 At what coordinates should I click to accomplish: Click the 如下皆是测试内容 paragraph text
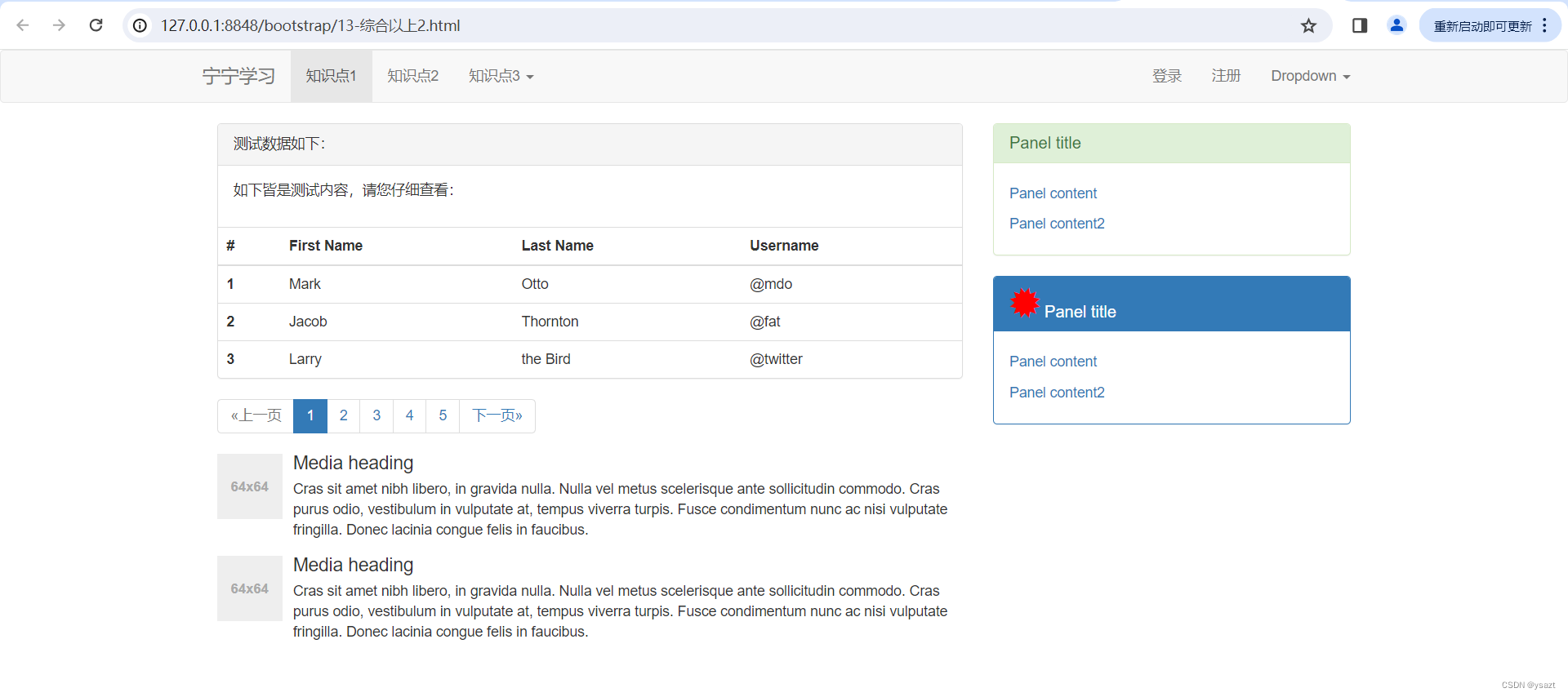344,190
